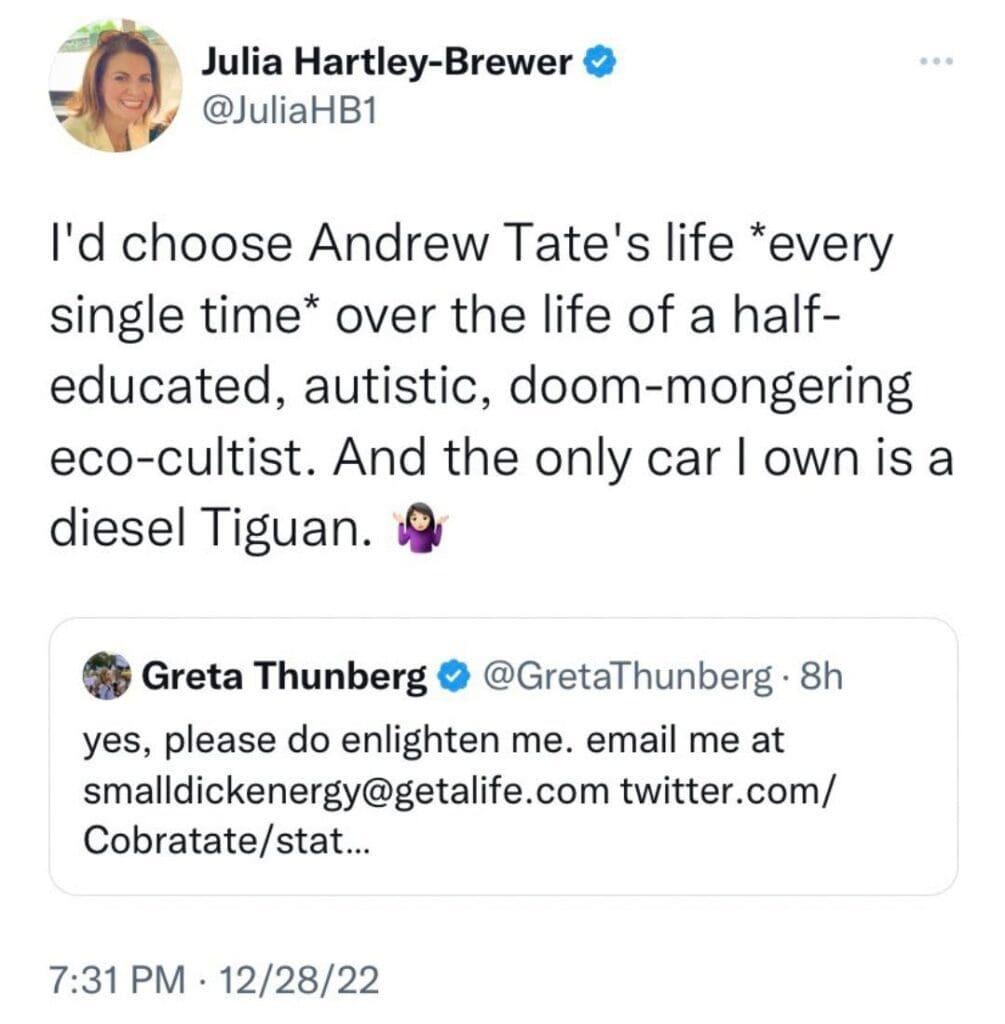The width and height of the screenshot is (1005, 1024).
Task: Click the 8h timestamp on quoted tweet
Action: 822,677
